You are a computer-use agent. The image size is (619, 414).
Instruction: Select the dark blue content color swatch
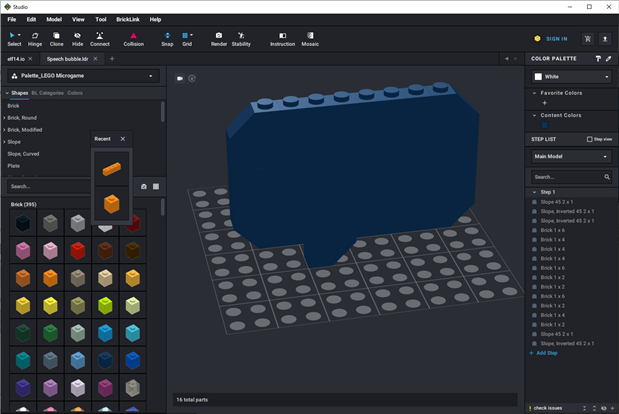pyautogui.click(x=544, y=125)
